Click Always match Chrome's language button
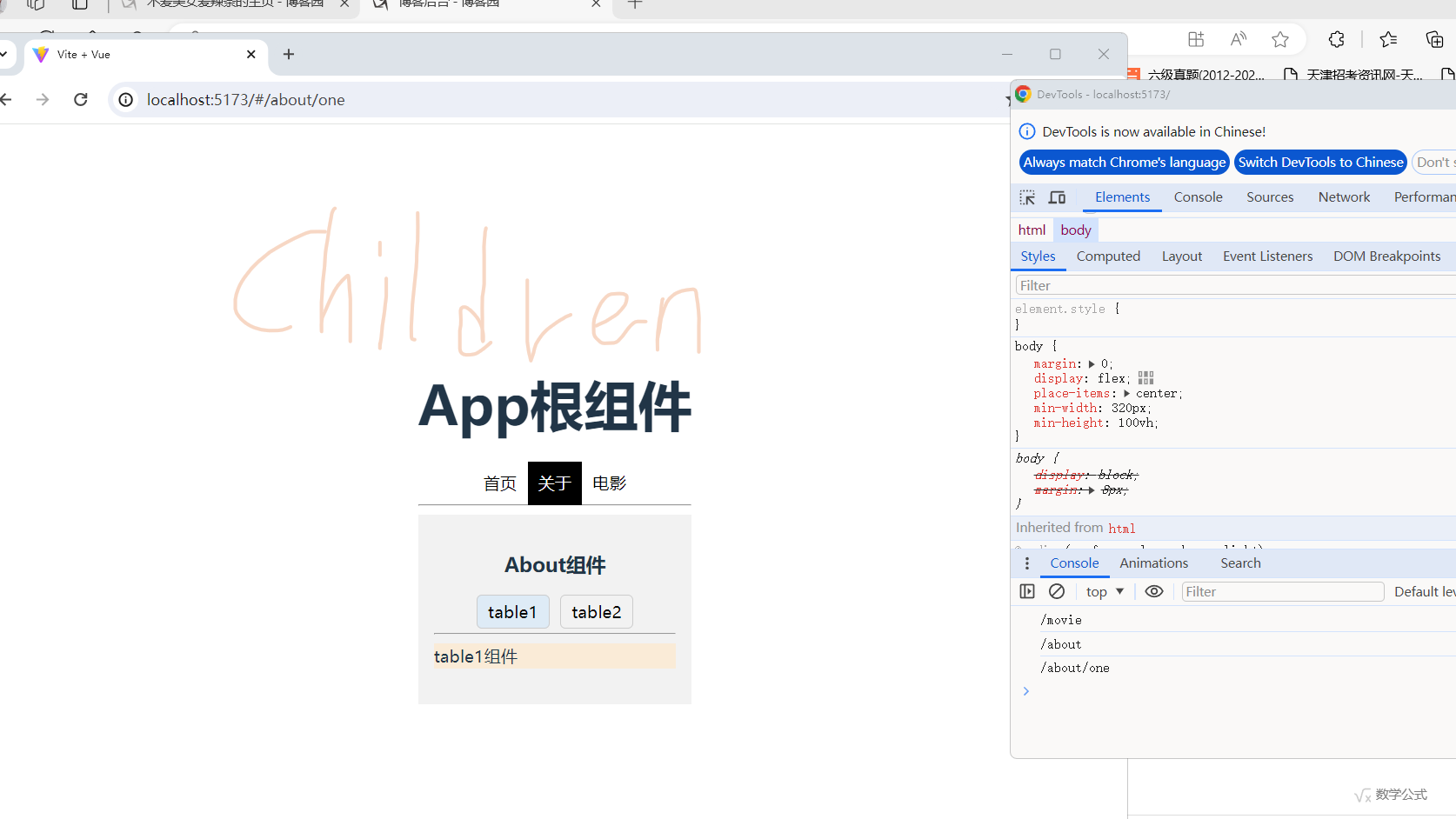The height and width of the screenshot is (819, 1456). (1124, 163)
